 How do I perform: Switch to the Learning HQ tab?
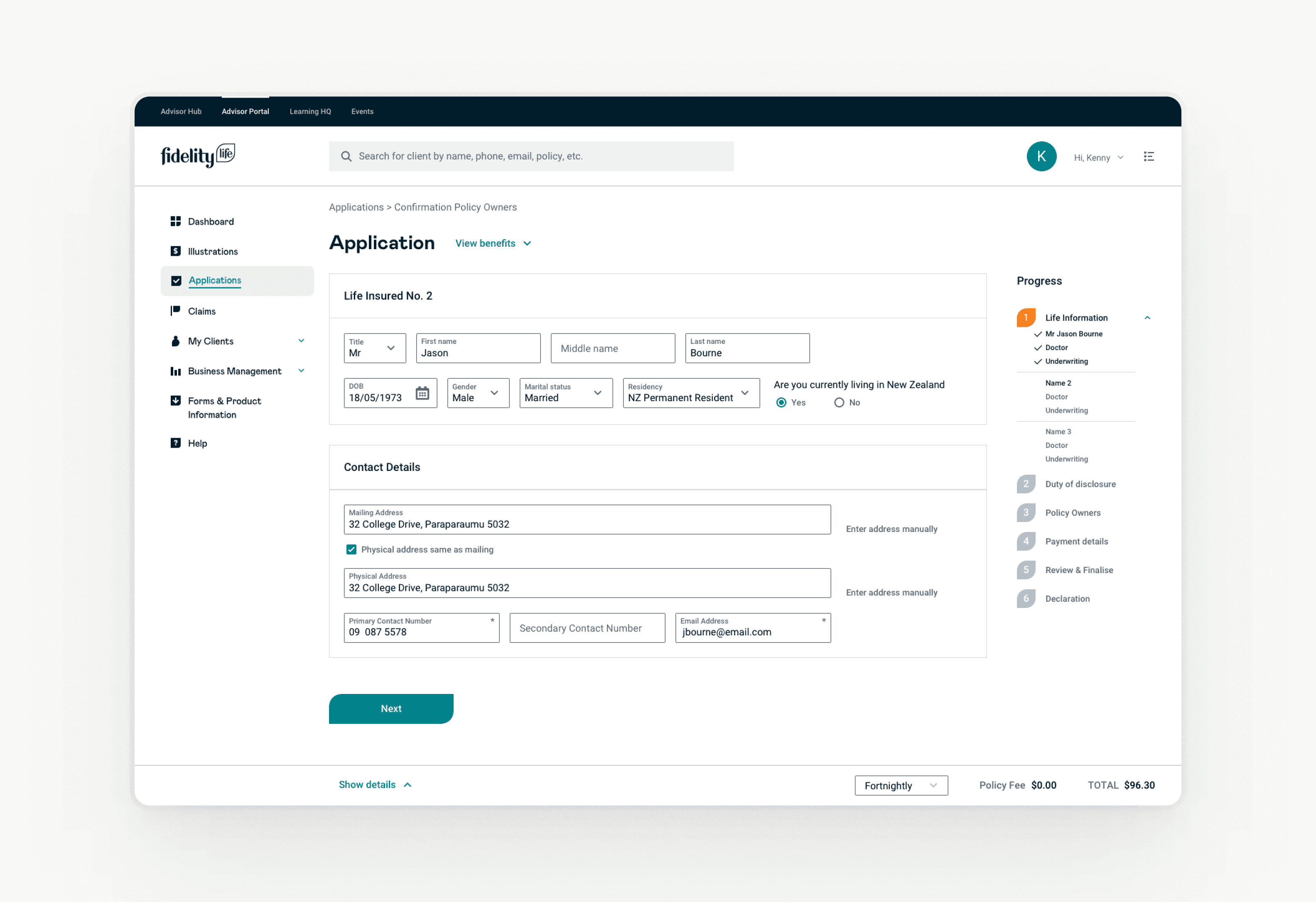click(310, 112)
